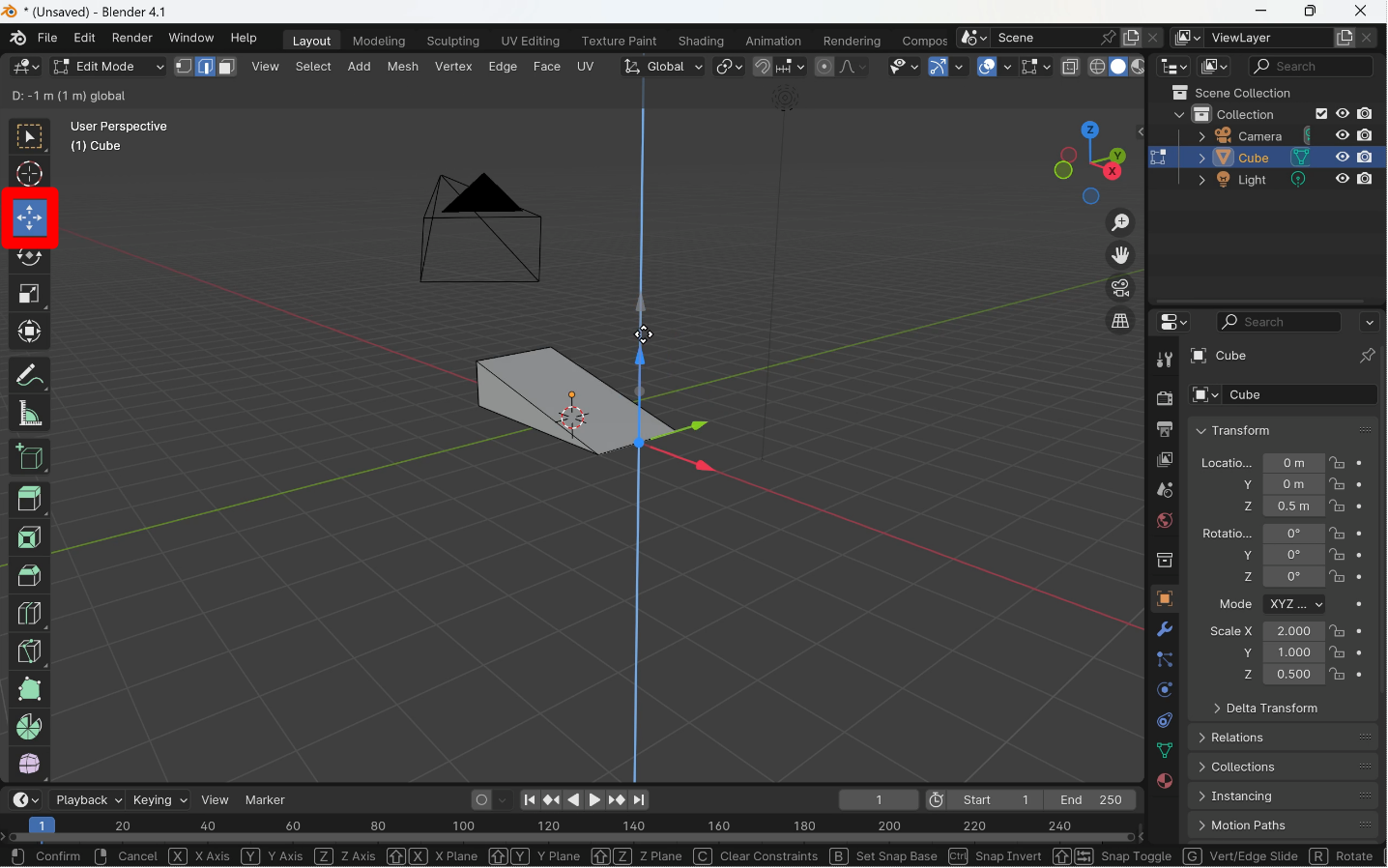
Task: Open the World properties tab
Action: pyautogui.click(x=1165, y=521)
